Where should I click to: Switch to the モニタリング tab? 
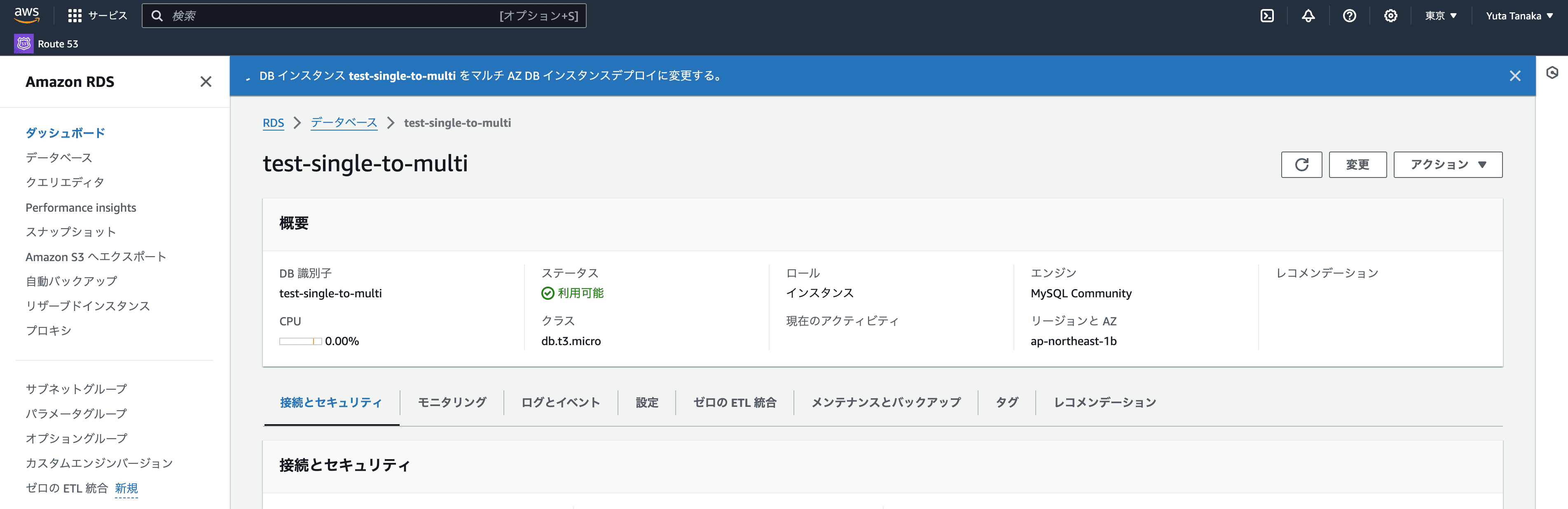point(452,403)
